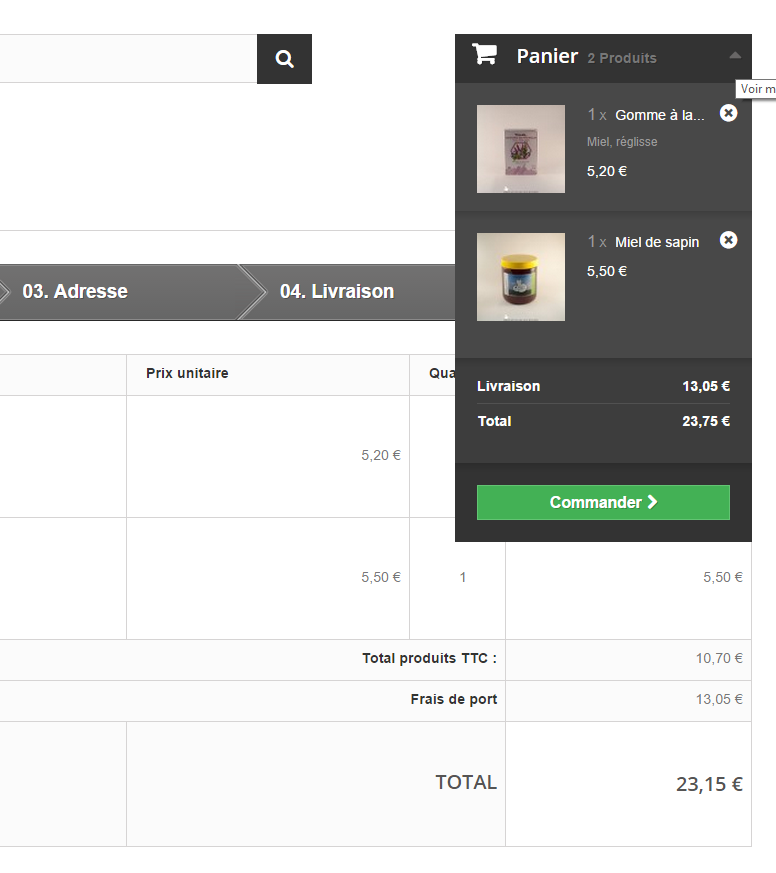This screenshot has height=873, width=776.
Task: Focus the search input field
Action: (128, 59)
